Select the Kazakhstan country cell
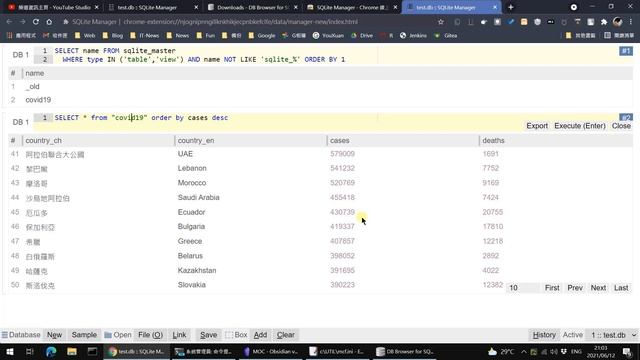Image resolution: width=640 pixels, height=360 pixels. coord(197,271)
